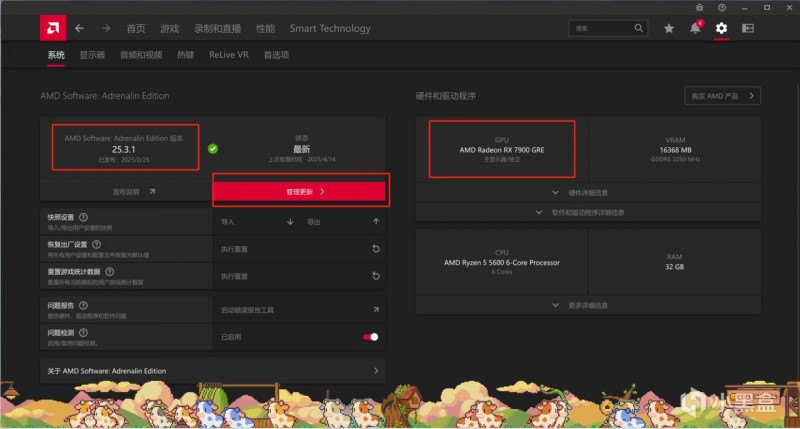Viewport: 800px width, 429px height.
Task: Switch to the 首选项 sub-tab
Action: pos(277,55)
